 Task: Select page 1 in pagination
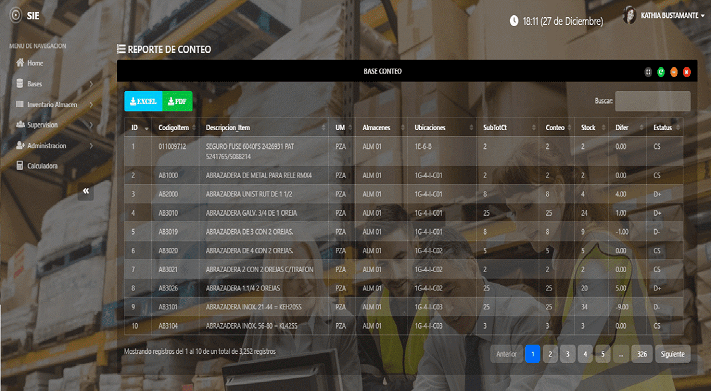click(x=533, y=354)
